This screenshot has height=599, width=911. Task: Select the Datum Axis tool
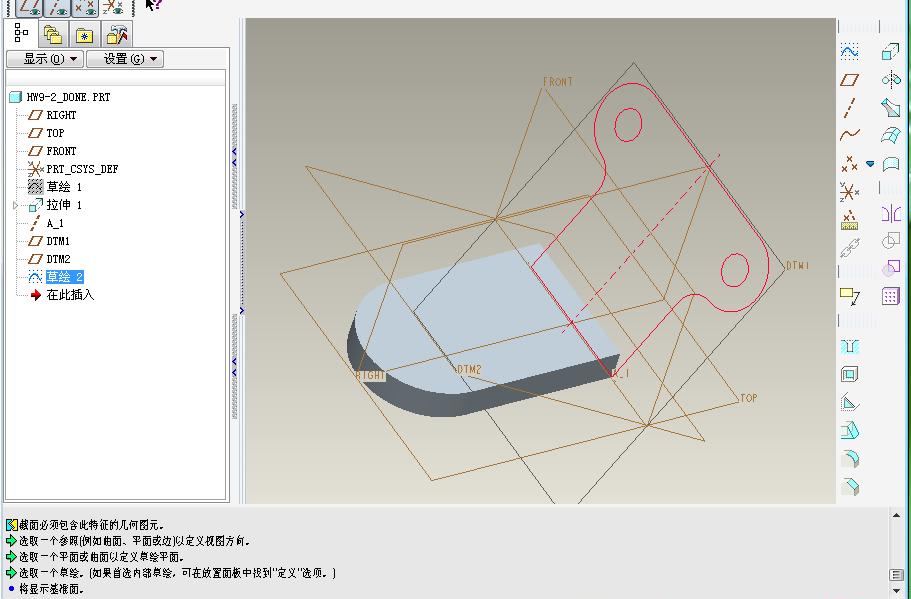(849, 107)
